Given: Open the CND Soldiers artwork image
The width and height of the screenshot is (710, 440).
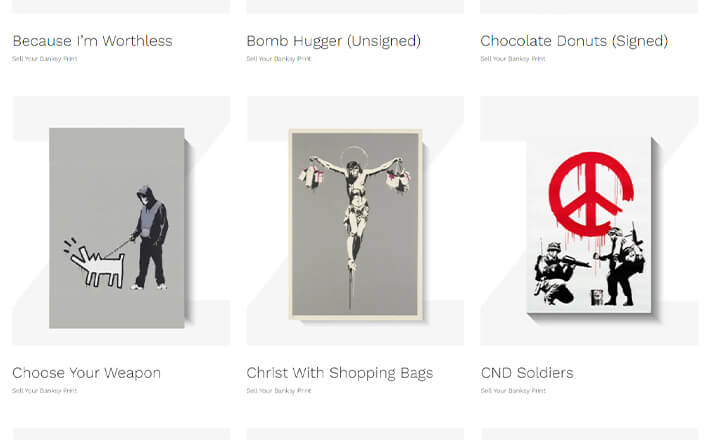Looking at the screenshot, I should point(589,220).
